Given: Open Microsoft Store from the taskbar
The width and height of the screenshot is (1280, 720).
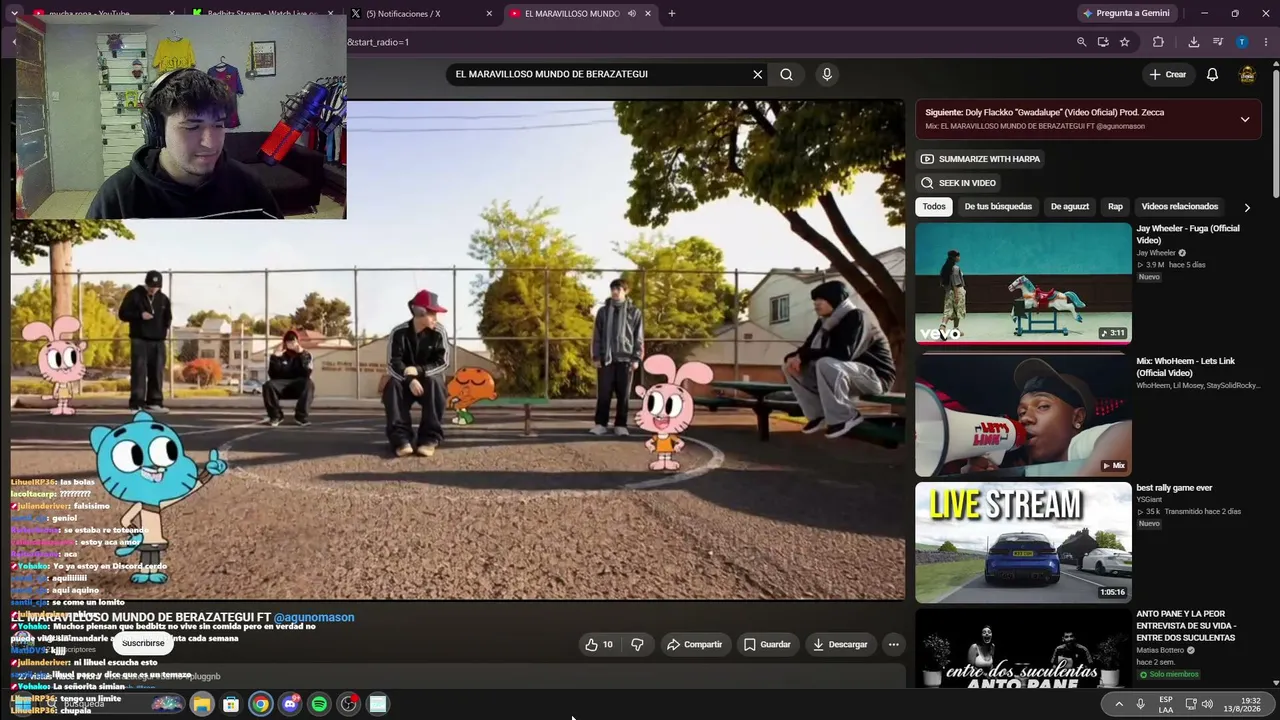Looking at the screenshot, I should point(231,704).
